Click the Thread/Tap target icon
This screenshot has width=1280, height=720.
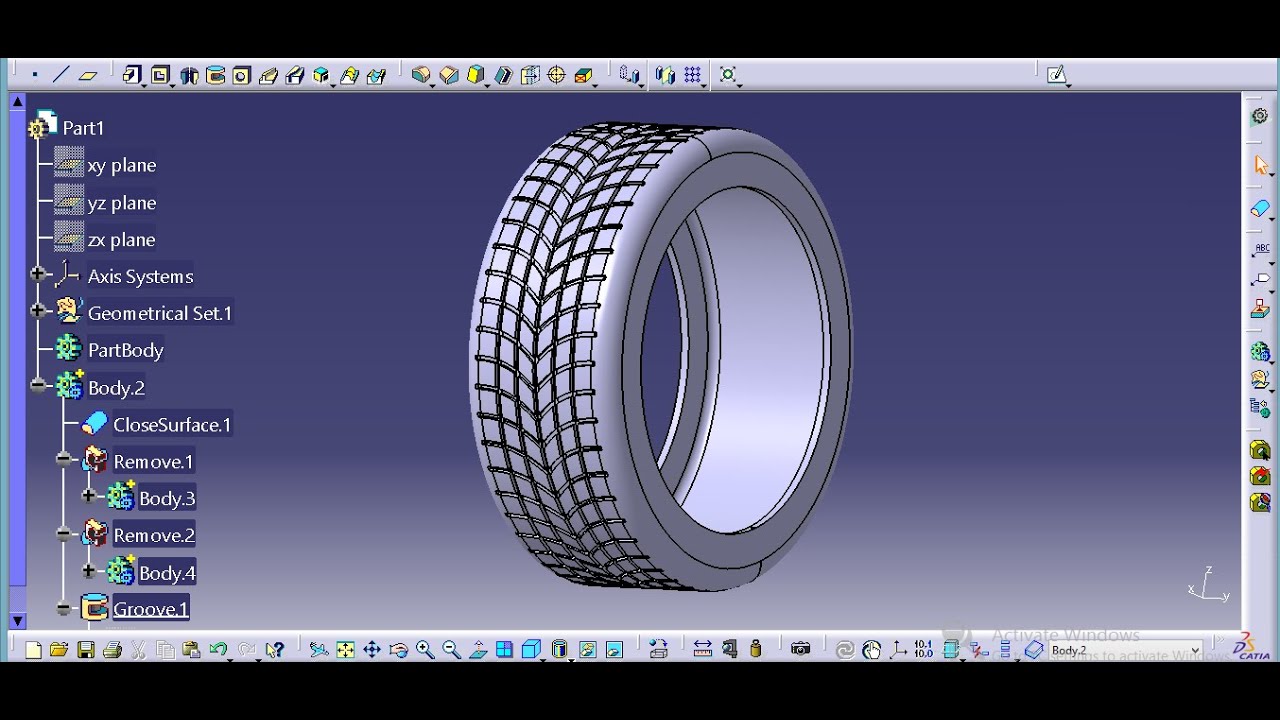pyautogui.click(x=557, y=75)
